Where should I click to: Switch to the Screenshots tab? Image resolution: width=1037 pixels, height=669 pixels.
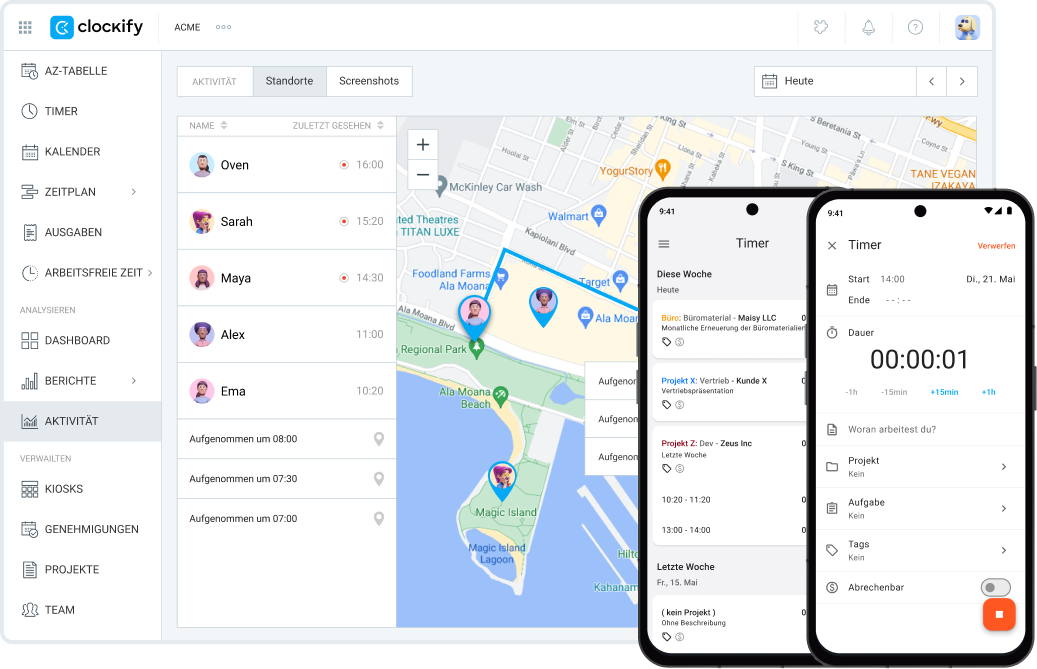[371, 81]
